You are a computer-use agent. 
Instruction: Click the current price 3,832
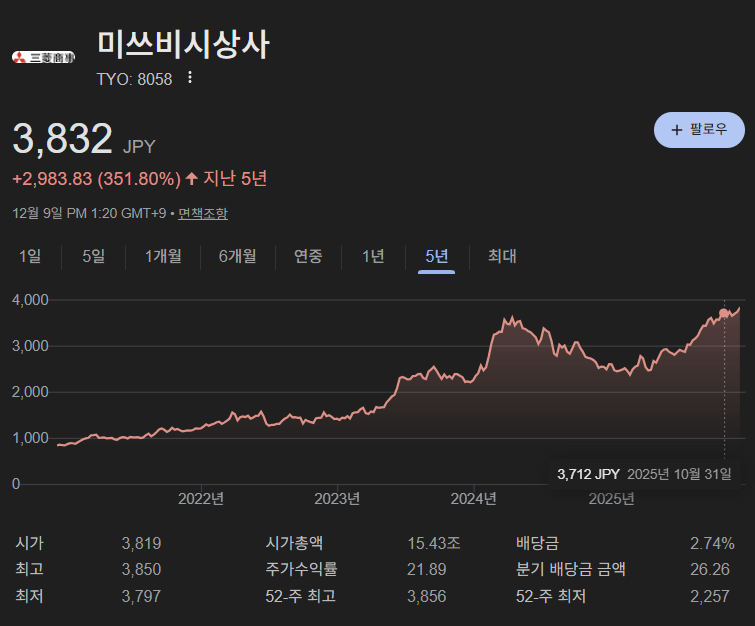pos(63,139)
